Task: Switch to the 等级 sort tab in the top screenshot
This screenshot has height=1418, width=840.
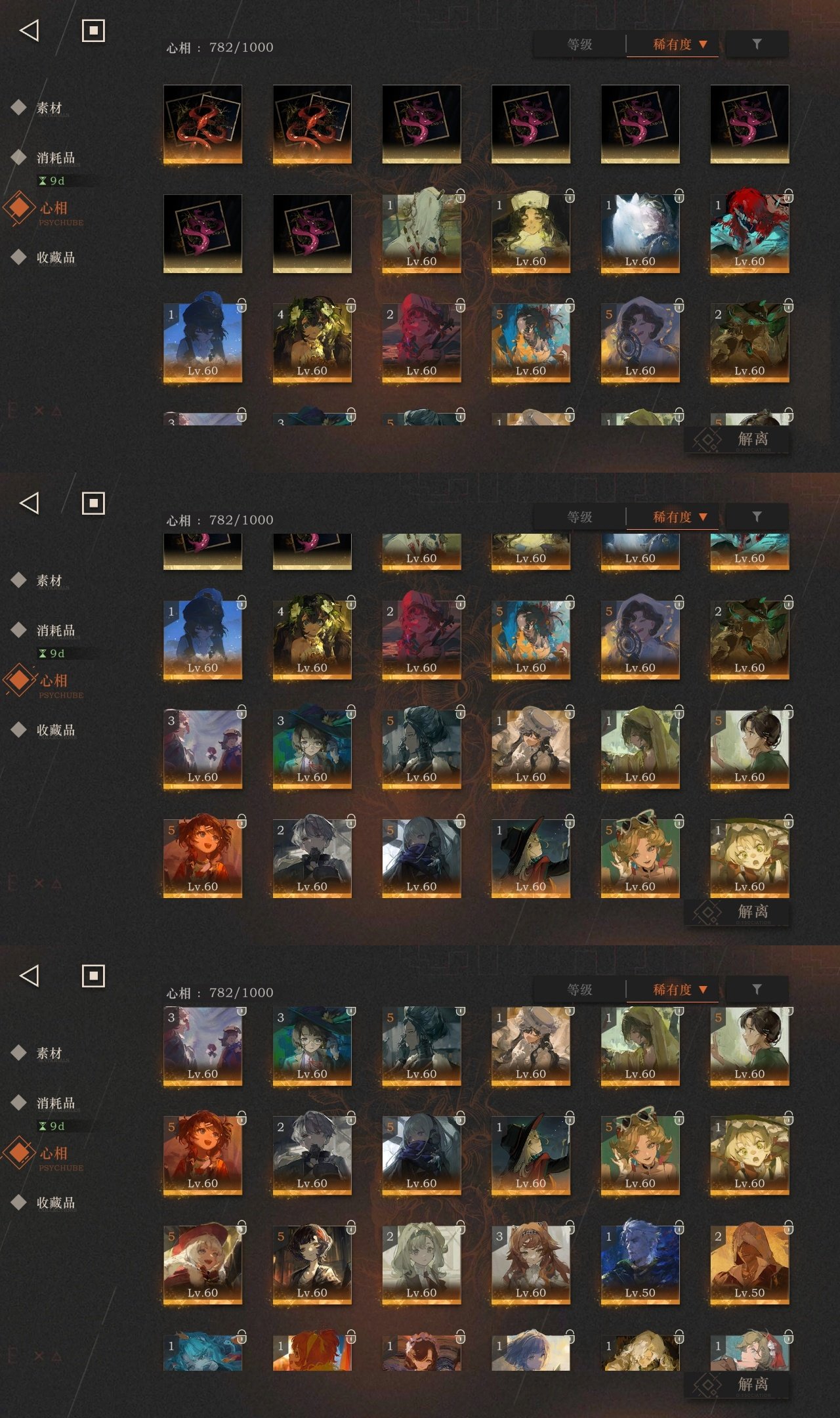Action: point(580,45)
